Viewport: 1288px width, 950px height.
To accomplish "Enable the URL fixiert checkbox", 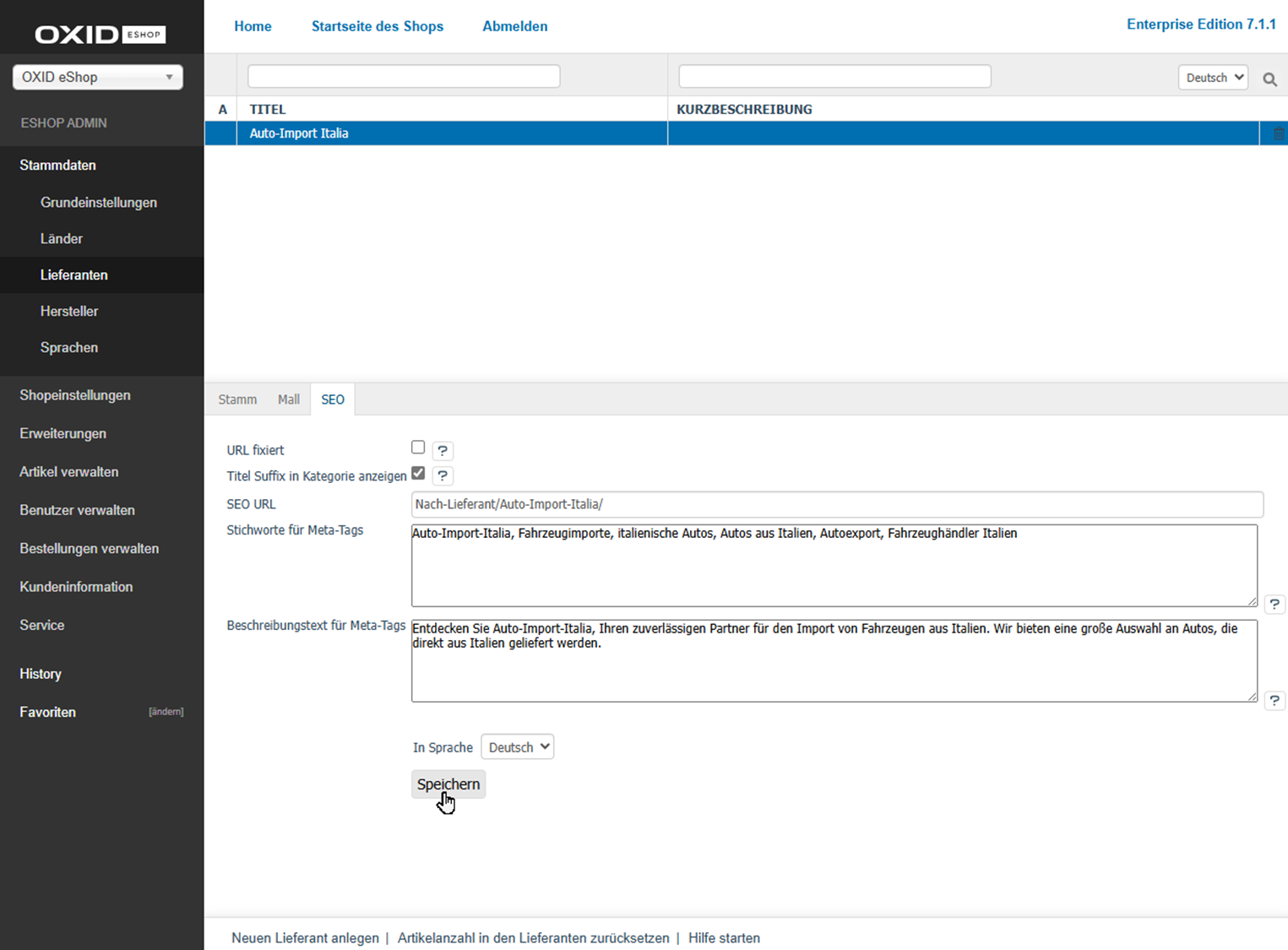I will click(418, 448).
